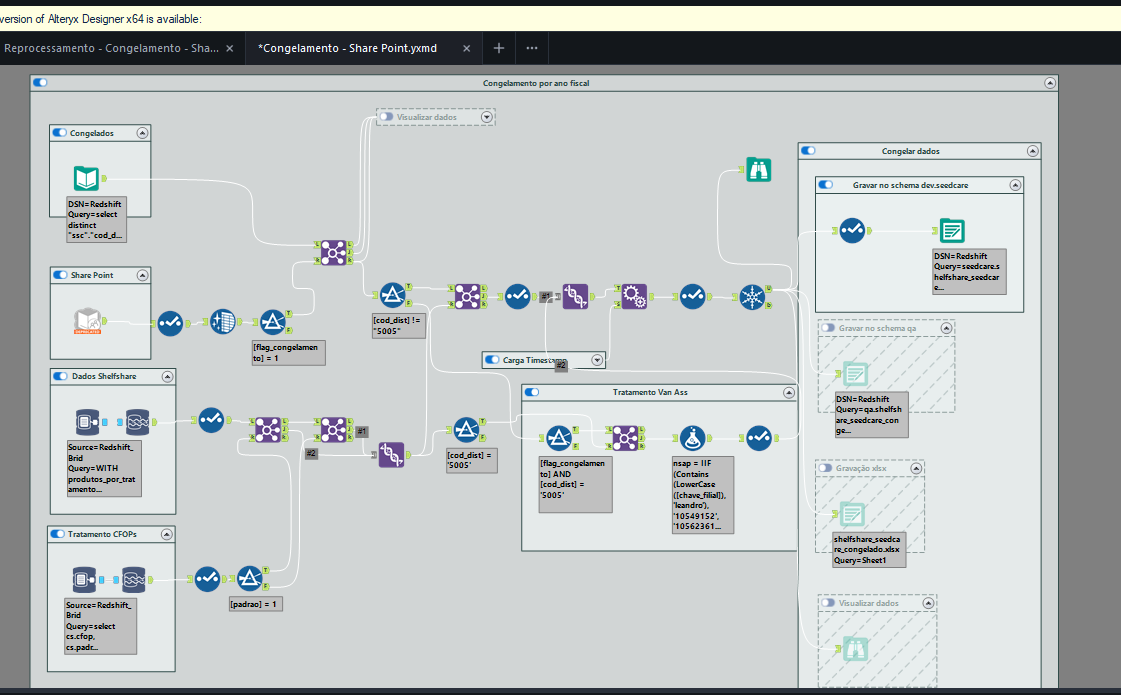Select the Join tool connected to Congelados input
The width and height of the screenshot is (1121, 695).
(x=333, y=252)
